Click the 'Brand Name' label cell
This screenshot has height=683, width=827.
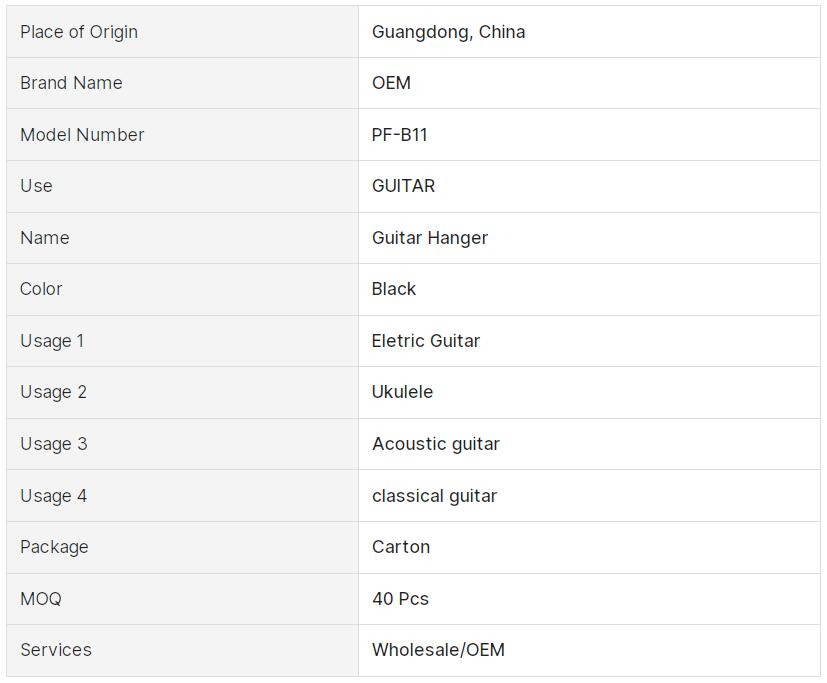click(71, 83)
